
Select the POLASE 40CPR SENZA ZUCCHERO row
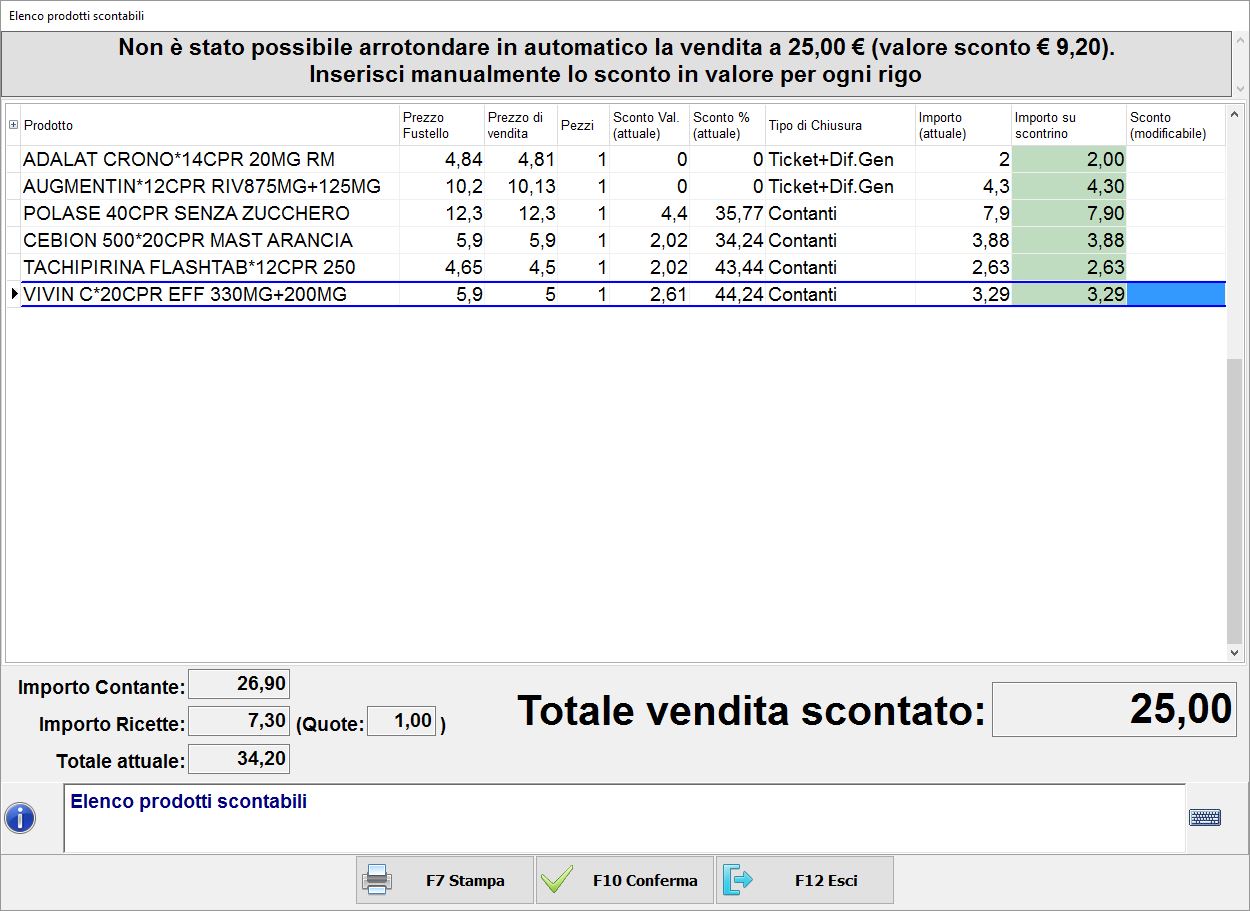186,214
